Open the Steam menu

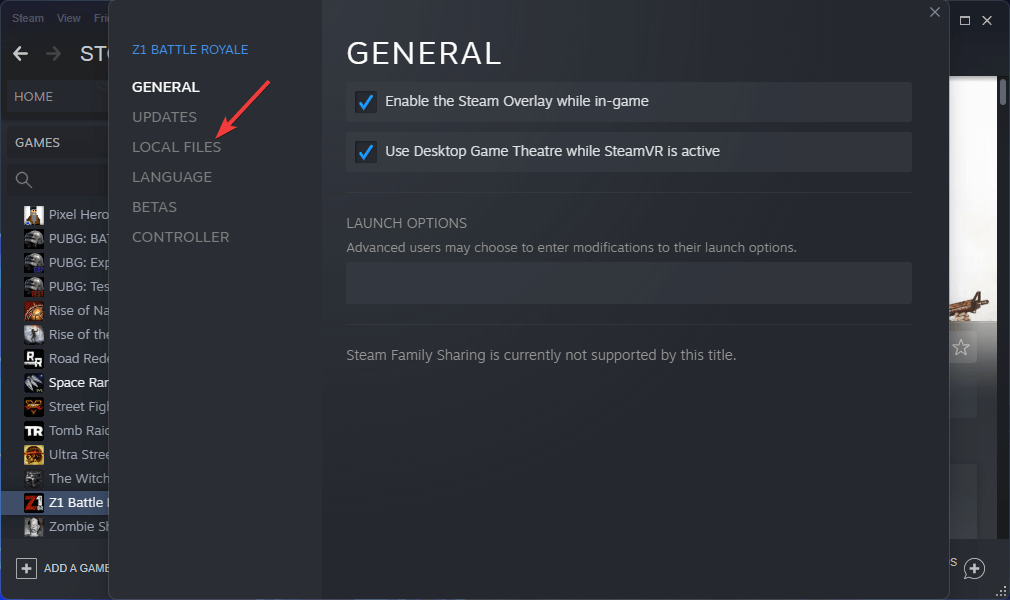pos(28,18)
